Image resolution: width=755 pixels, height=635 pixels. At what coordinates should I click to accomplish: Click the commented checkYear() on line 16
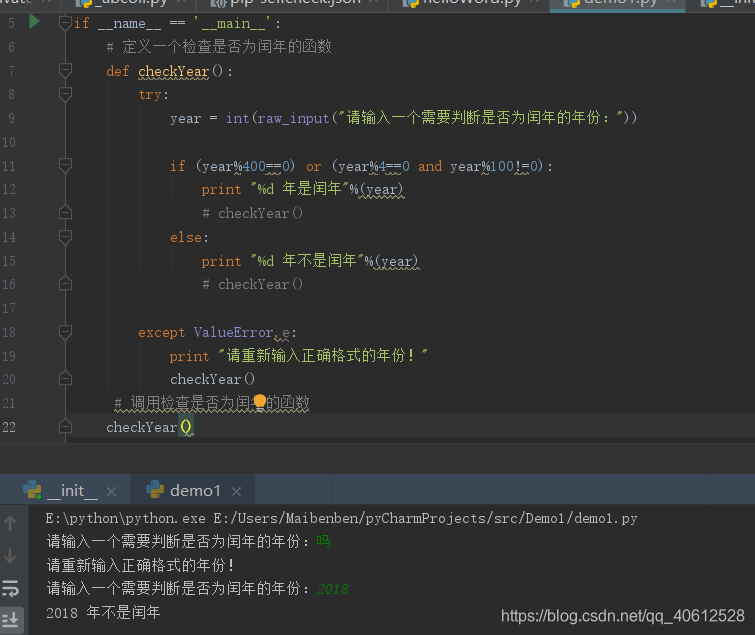252,285
